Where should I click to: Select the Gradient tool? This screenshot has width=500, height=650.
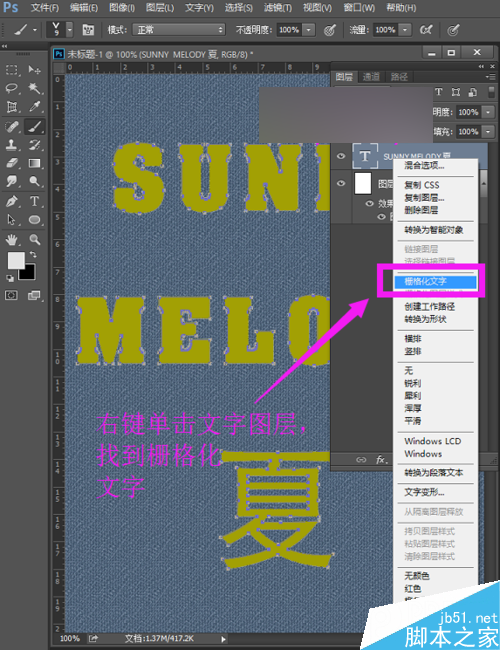pyautogui.click(x=34, y=163)
